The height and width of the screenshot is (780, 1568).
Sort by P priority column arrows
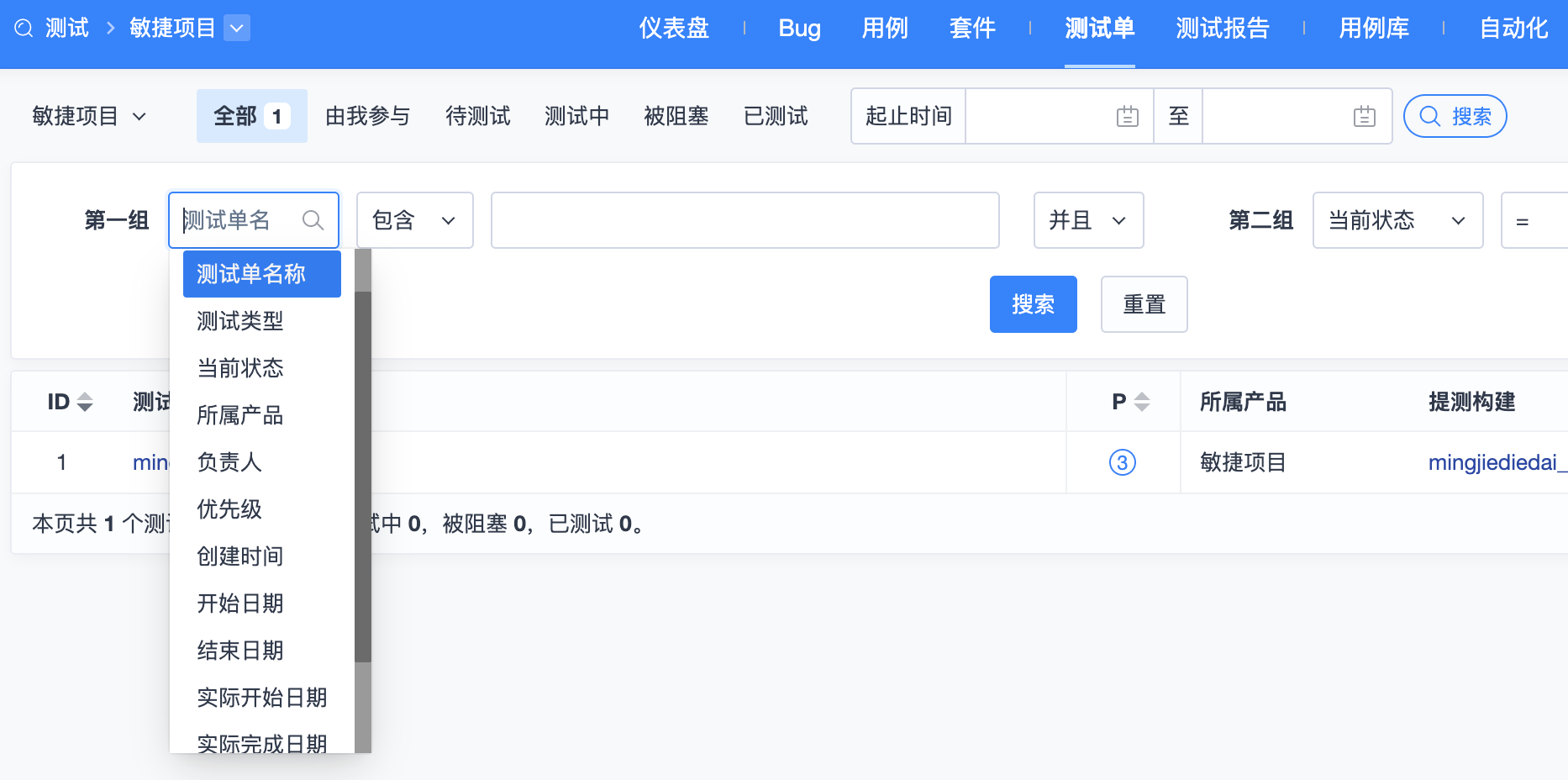[x=1142, y=402]
